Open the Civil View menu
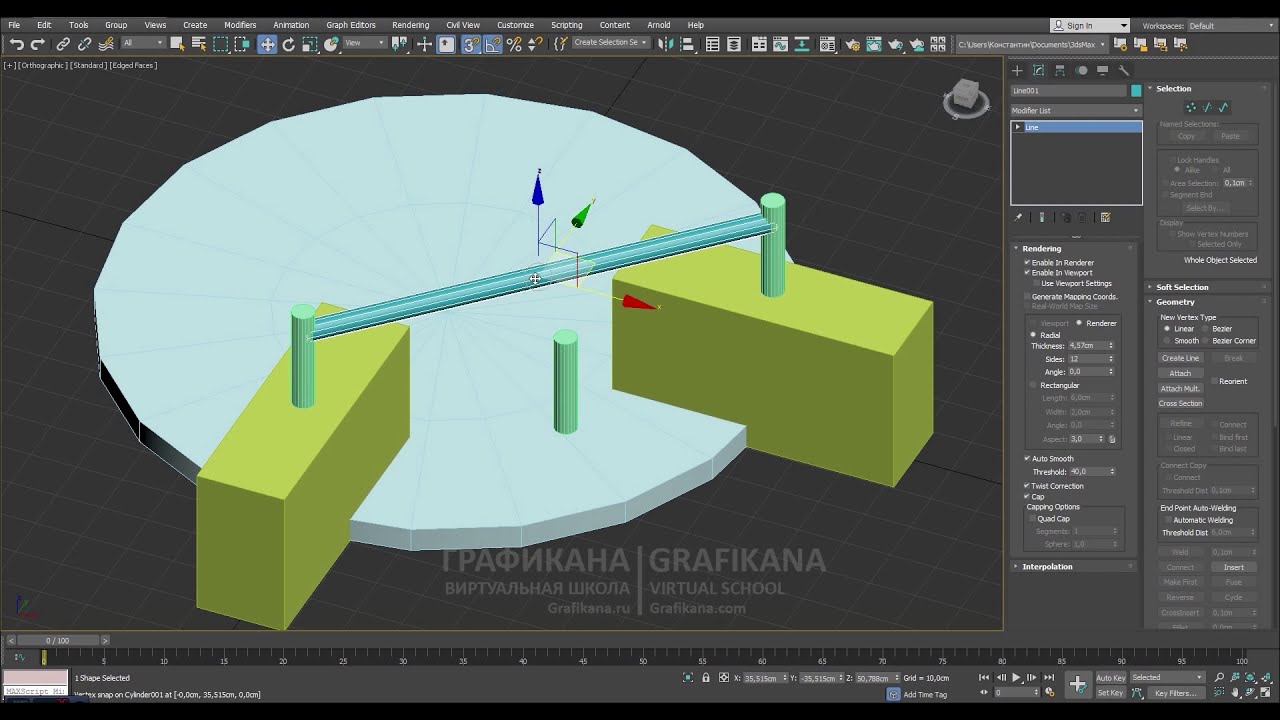This screenshot has width=1280, height=720. coord(462,25)
